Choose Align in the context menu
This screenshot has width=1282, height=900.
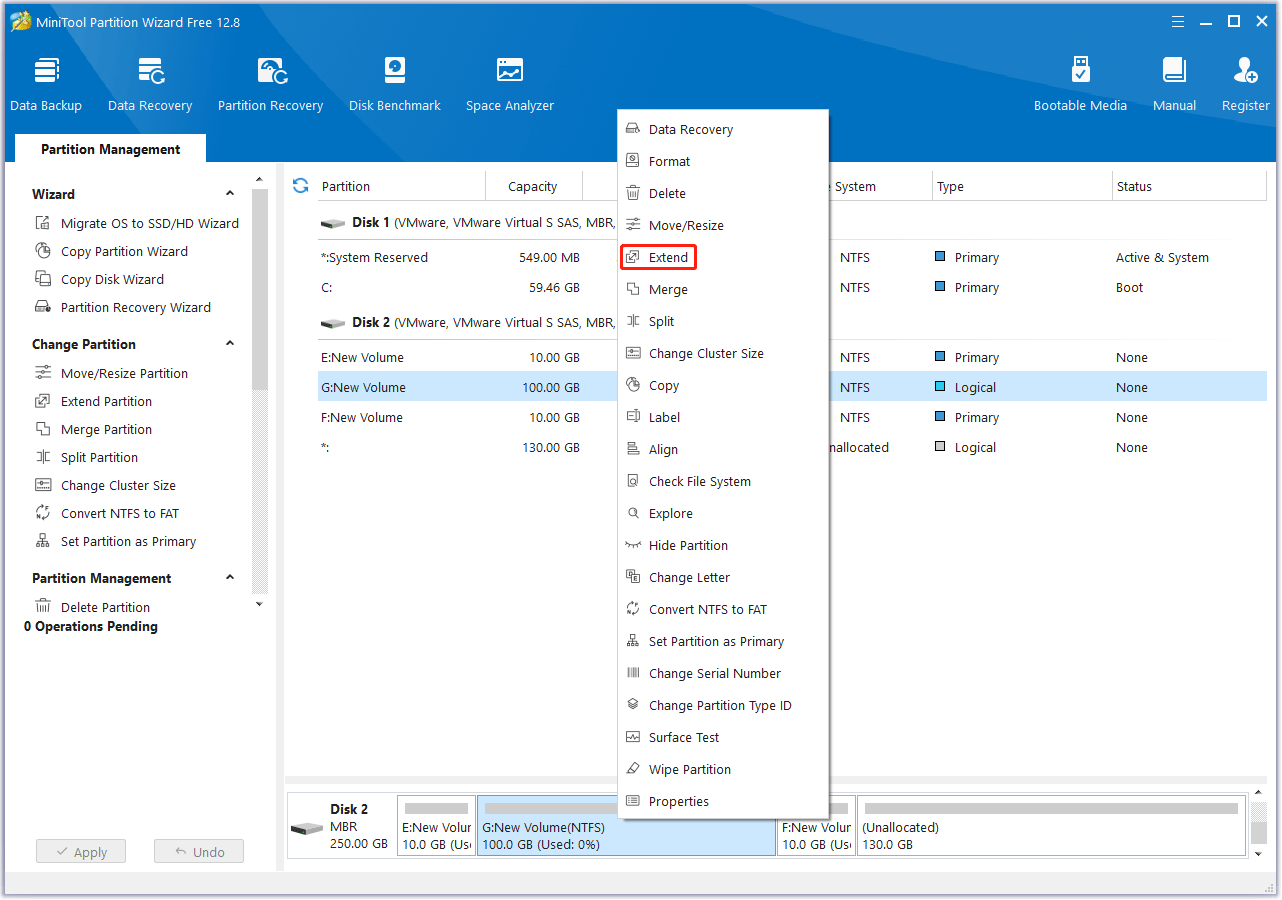[723, 449]
